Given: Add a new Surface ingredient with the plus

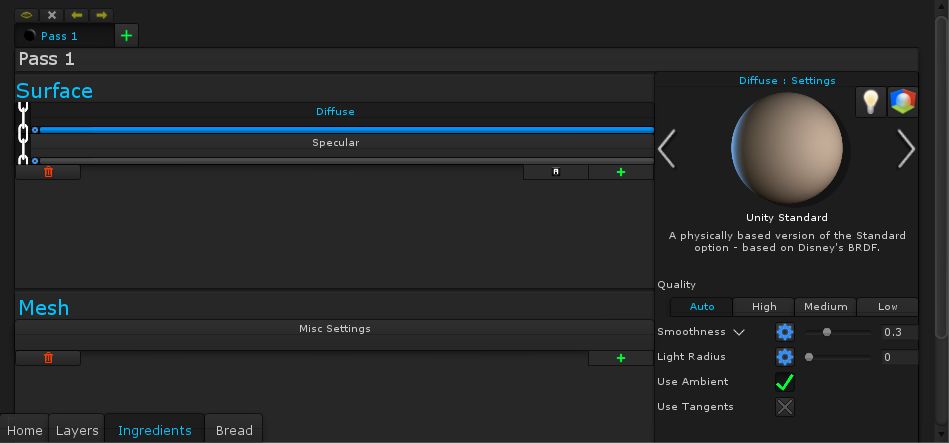Looking at the screenshot, I should [x=621, y=172].
